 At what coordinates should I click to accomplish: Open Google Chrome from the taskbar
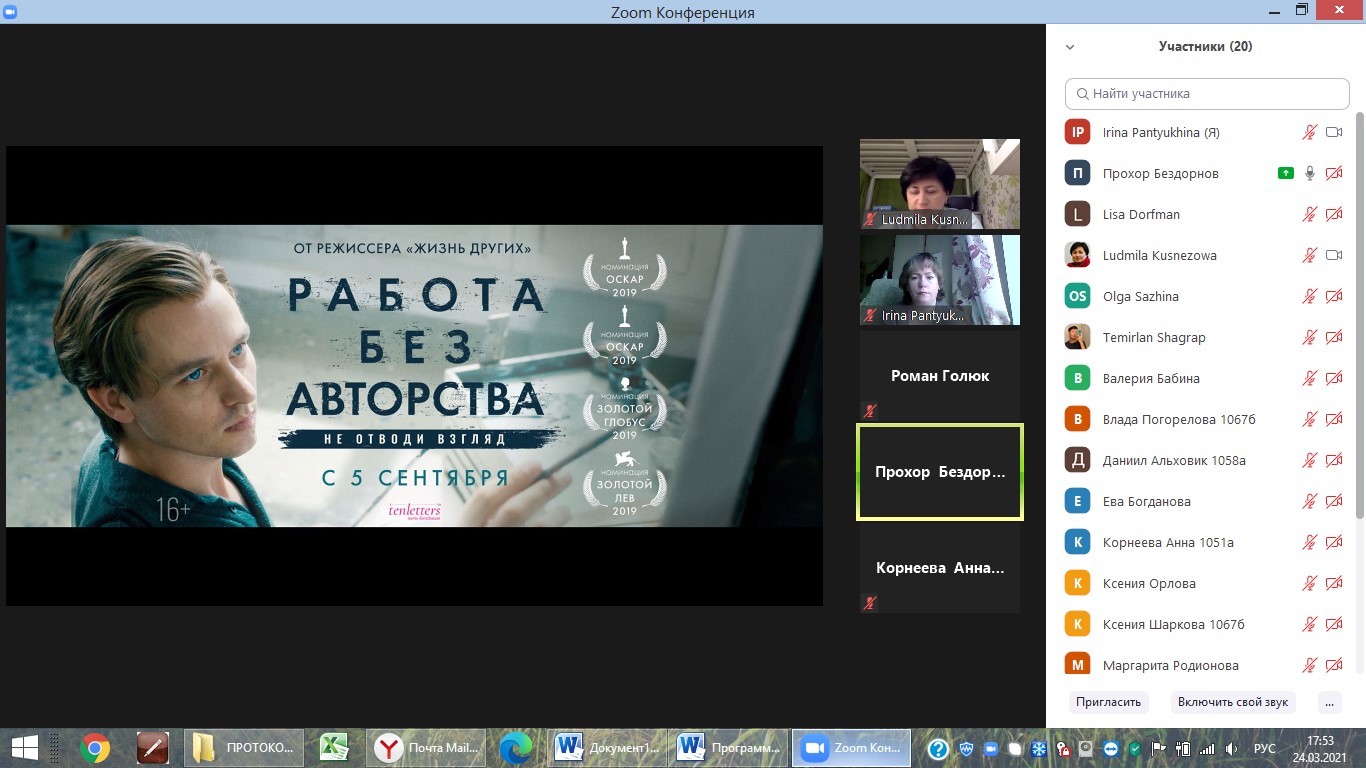point(95,747)
